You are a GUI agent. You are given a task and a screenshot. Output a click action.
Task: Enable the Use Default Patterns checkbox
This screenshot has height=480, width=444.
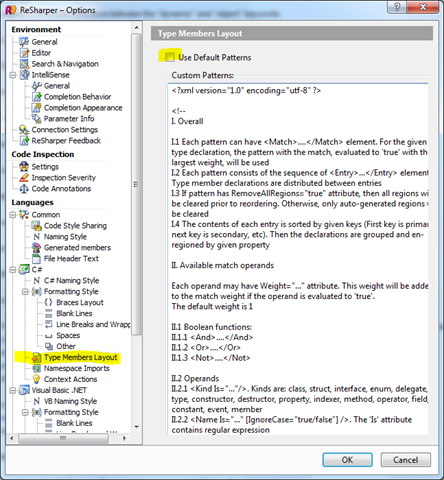click(169, 57)
